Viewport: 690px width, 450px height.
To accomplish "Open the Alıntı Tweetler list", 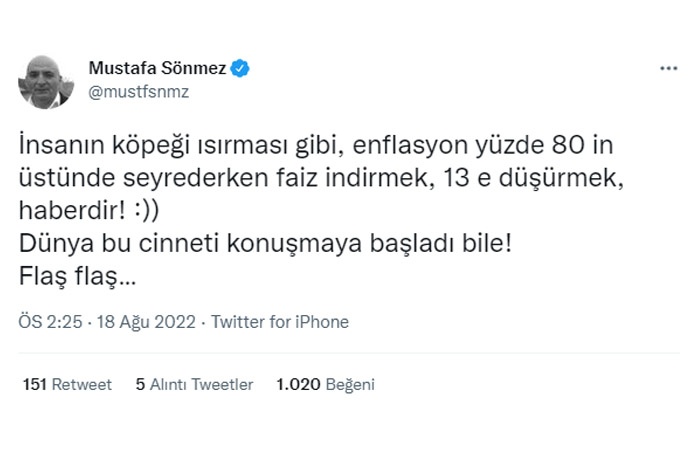I will (202, 384).
